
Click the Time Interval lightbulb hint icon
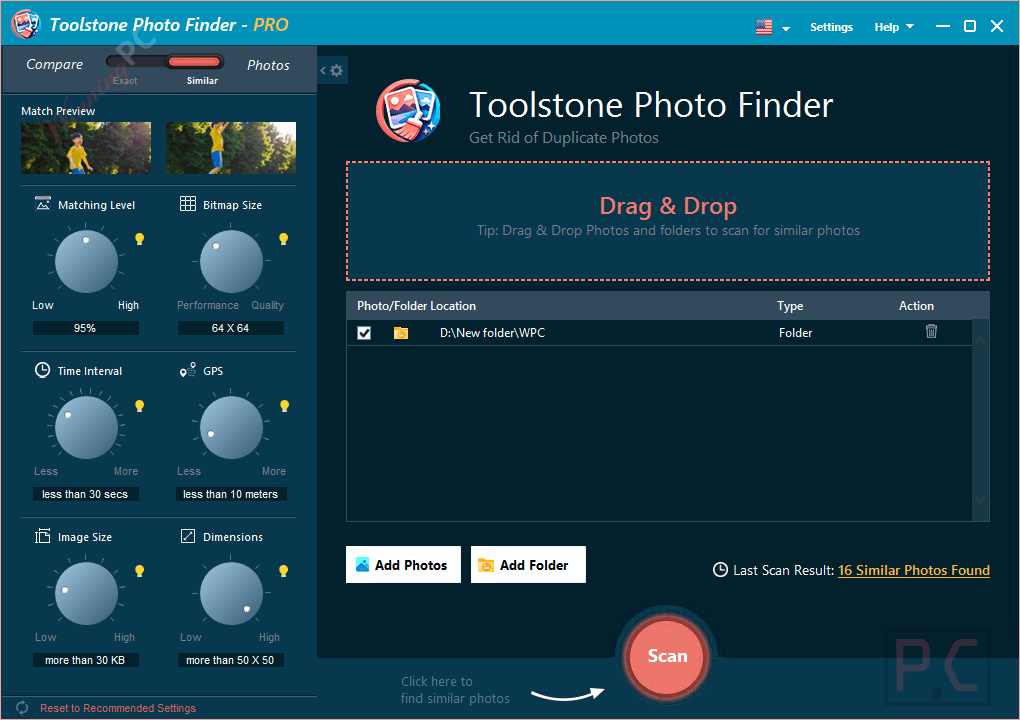(139, 406)
